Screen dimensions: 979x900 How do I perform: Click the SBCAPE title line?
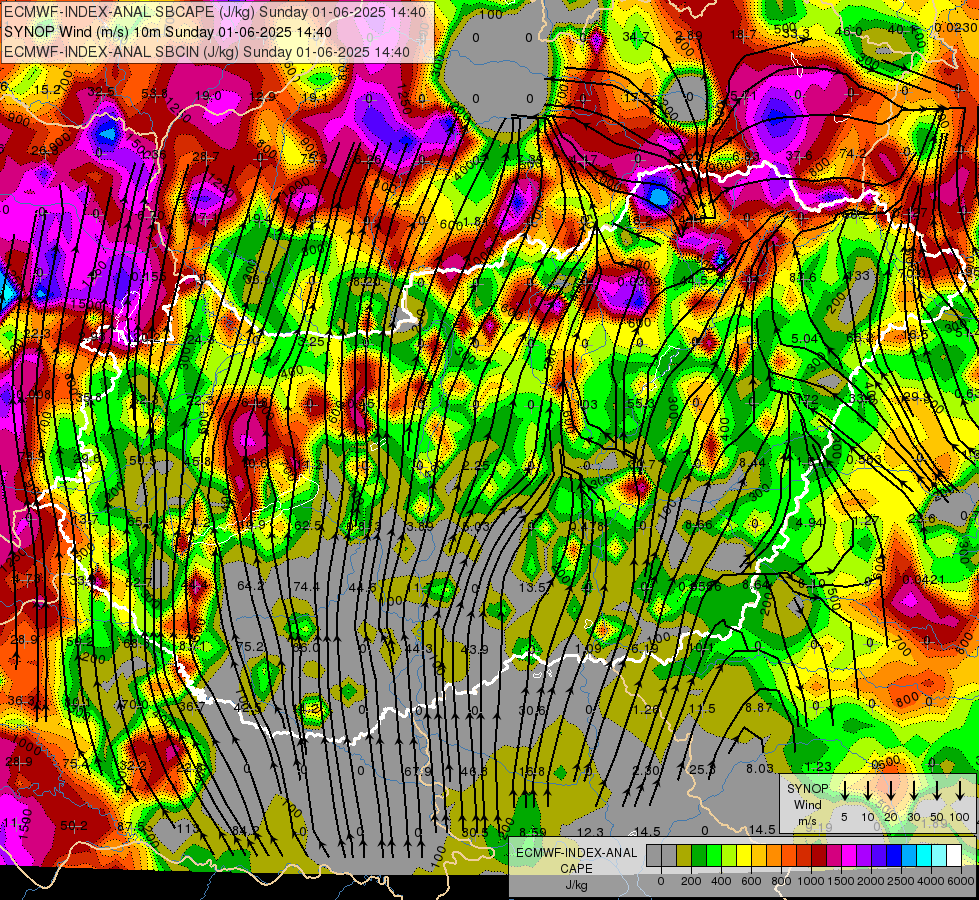click(215, 12)
